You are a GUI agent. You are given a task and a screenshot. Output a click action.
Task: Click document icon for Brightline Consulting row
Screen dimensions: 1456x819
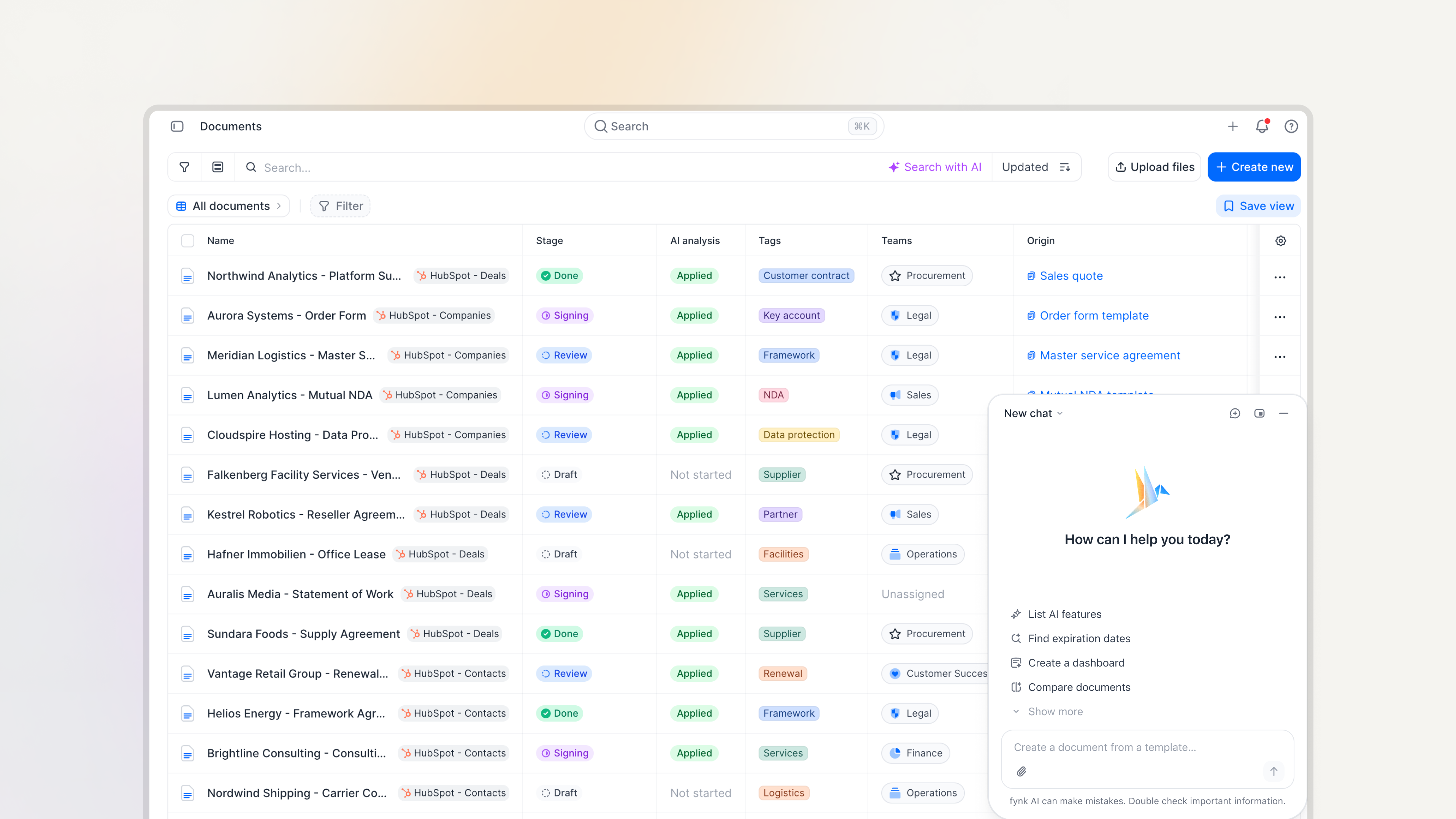click(188, 754)
